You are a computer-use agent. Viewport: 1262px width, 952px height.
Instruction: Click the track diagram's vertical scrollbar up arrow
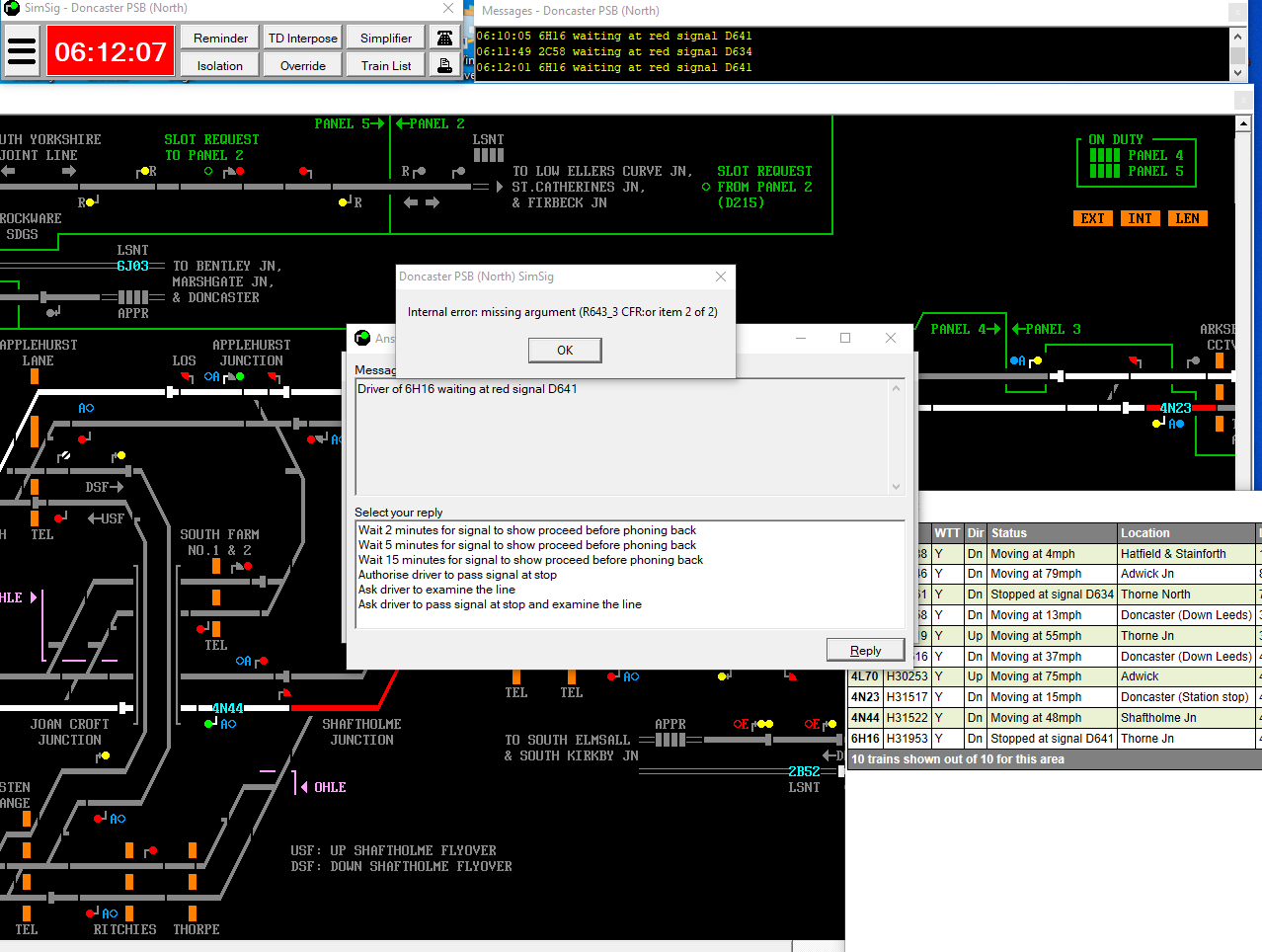1243,123
